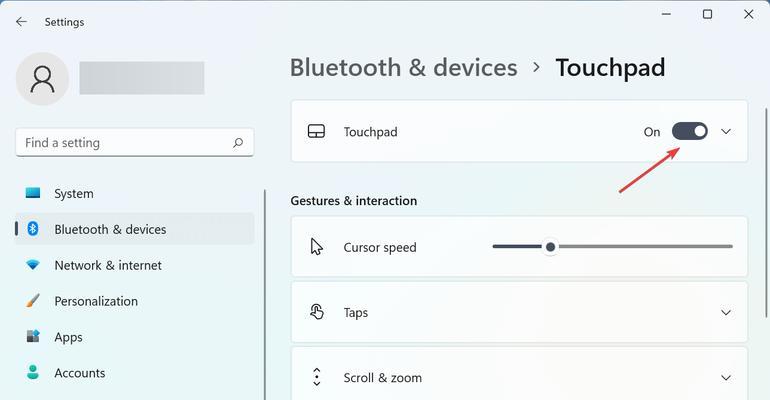Click the touchpad device icon

316,132
